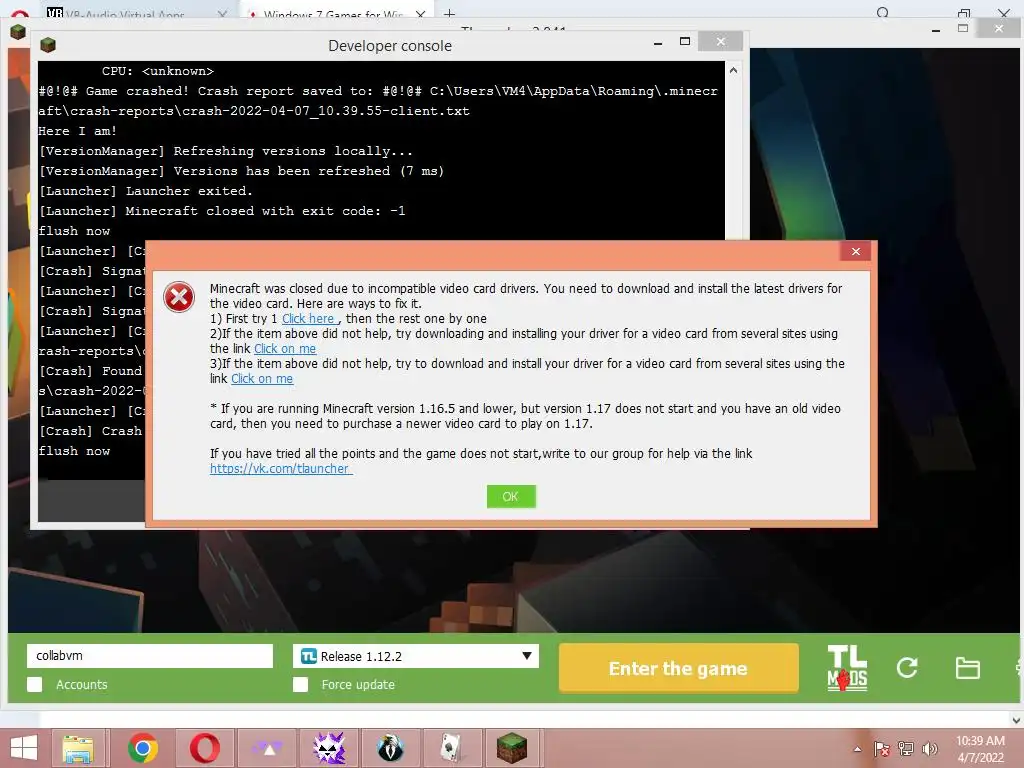Minimize the Developer console window
Image resolution: width=1024 pixels, height=768 pixels.
tap(658, 42)
